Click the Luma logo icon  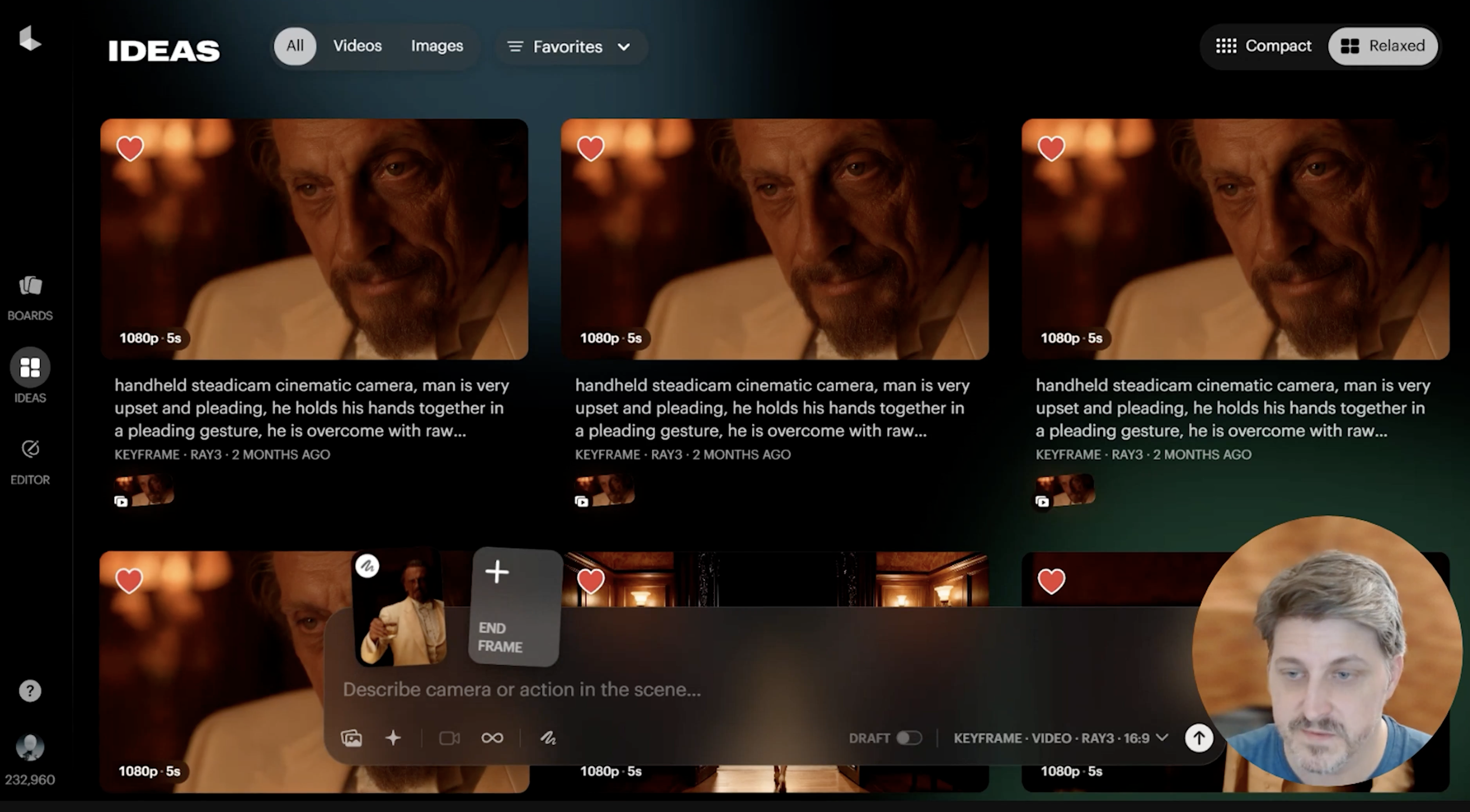(x=29, y=39)
